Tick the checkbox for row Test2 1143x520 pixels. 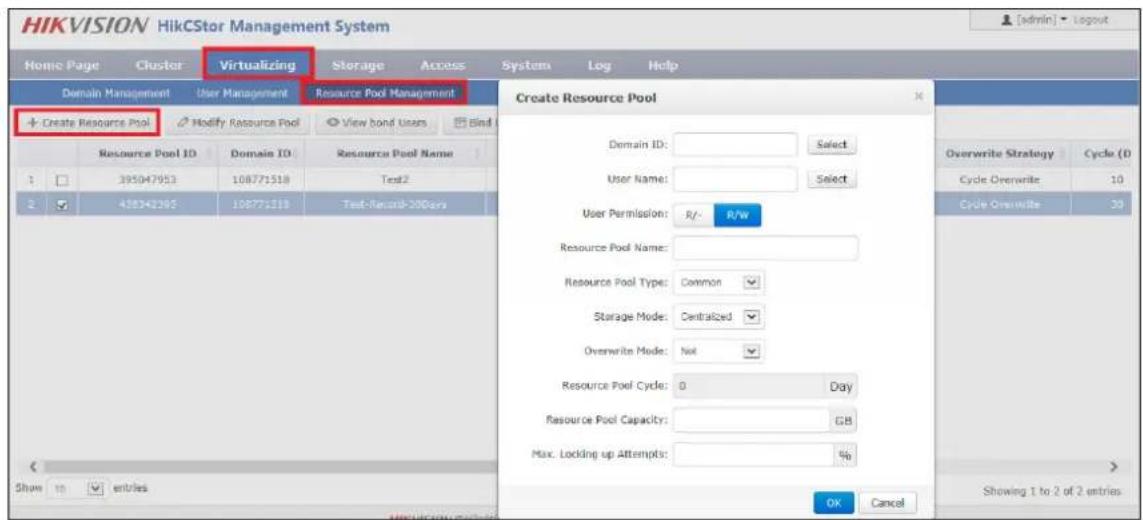[61, 179]
